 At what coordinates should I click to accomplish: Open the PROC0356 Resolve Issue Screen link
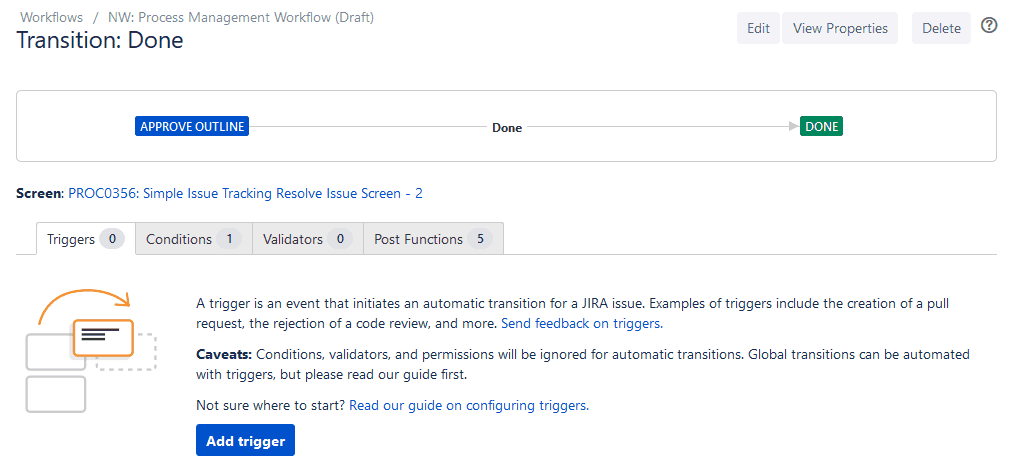coord(245,193)
